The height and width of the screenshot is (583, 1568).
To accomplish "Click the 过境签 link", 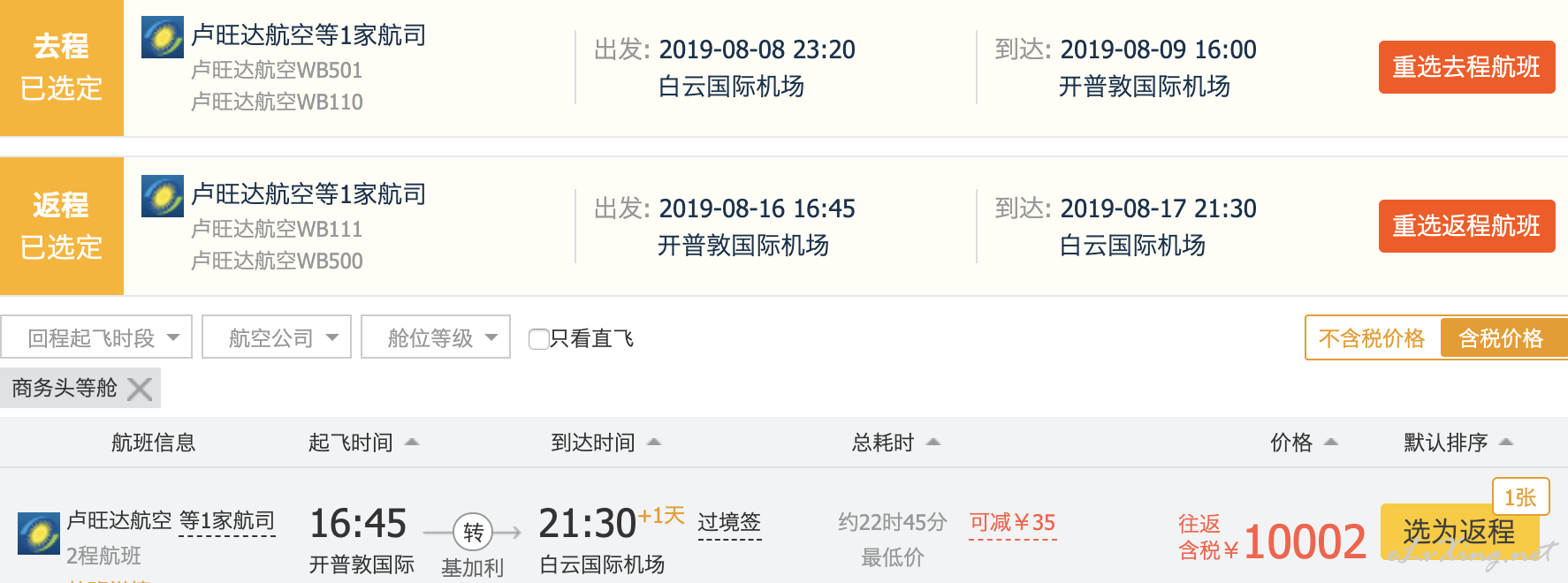I will click(x=729, y=523).
